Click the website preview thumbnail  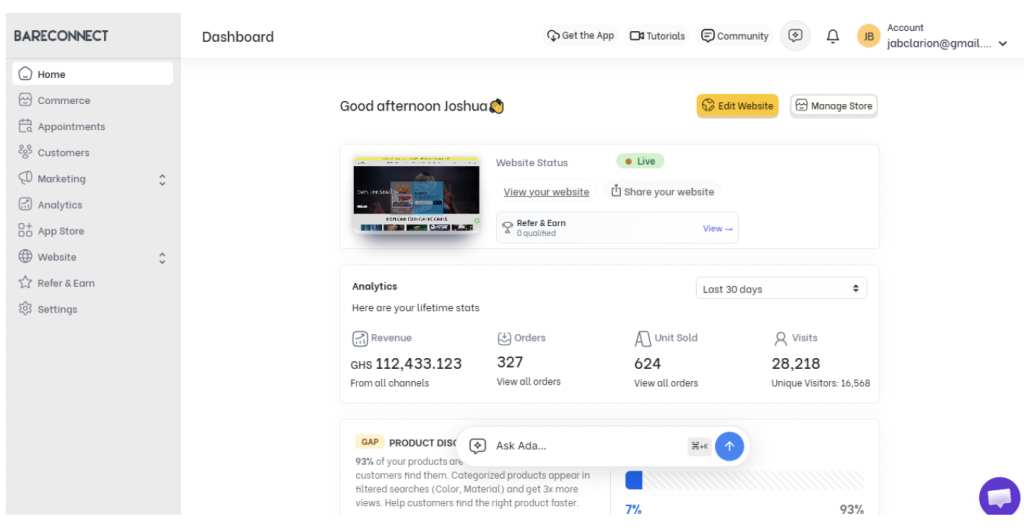point(416,195)
